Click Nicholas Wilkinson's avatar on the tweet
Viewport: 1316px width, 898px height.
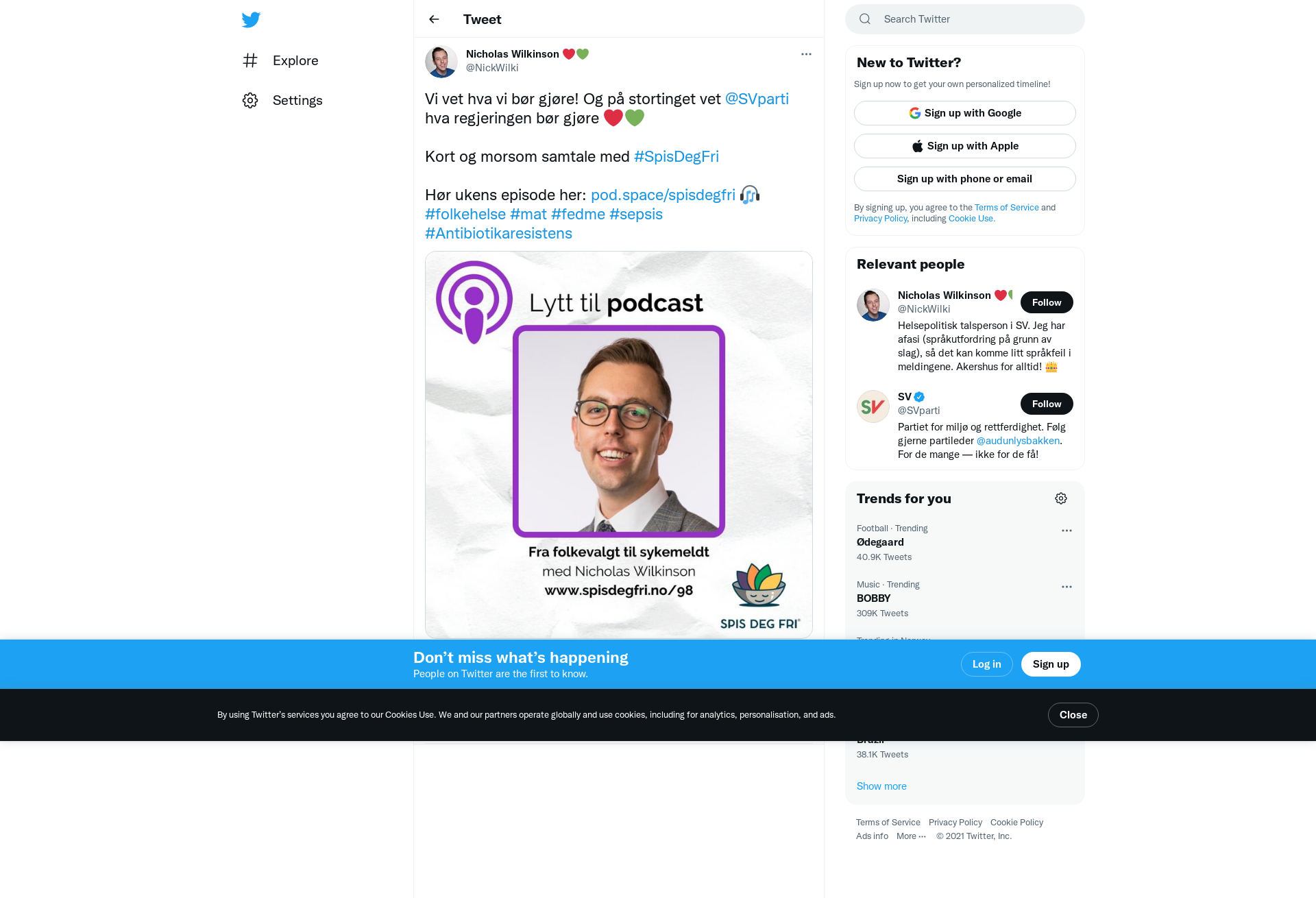click(441, 62)
